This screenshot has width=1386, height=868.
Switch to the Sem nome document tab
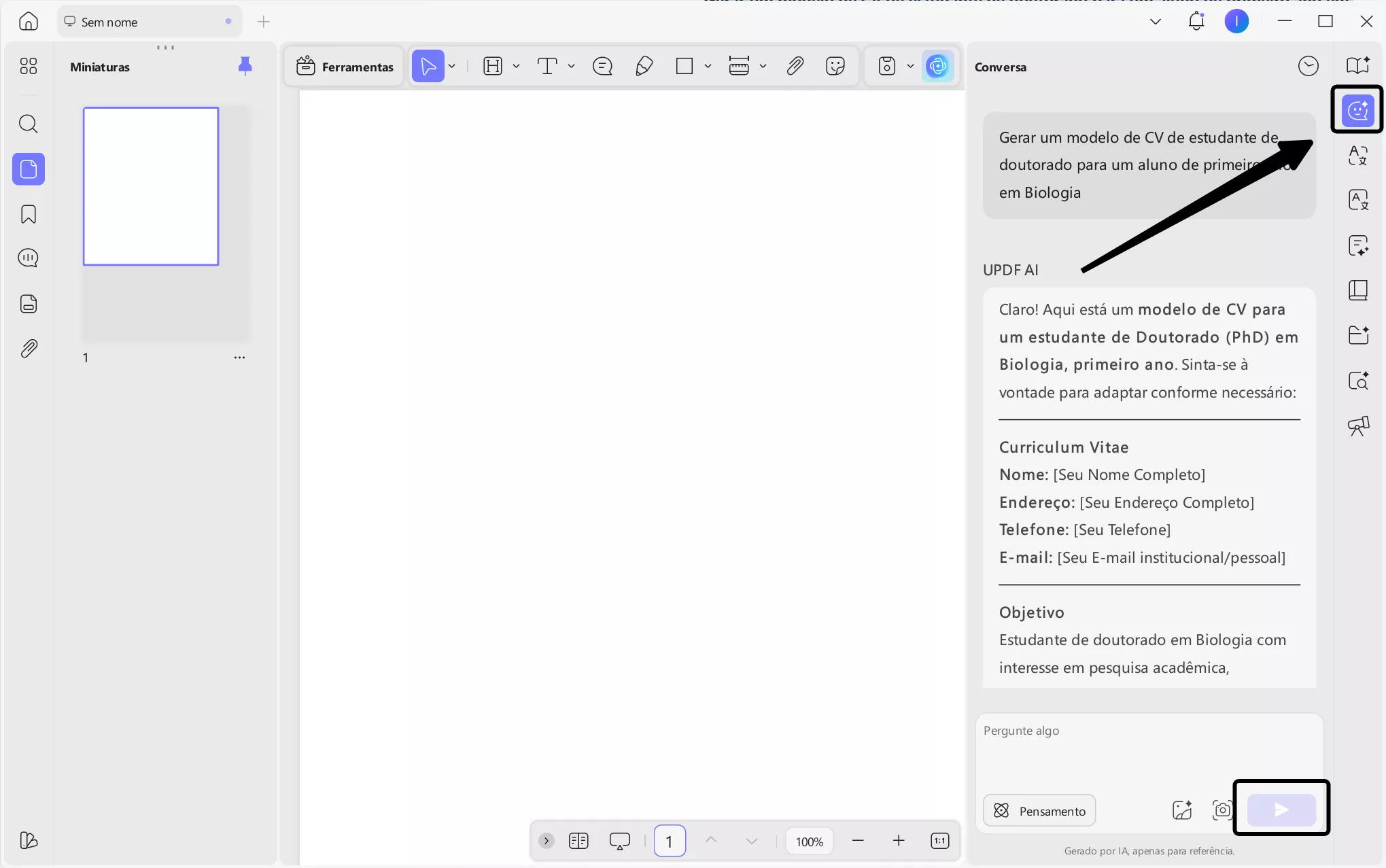pos(109,21)
